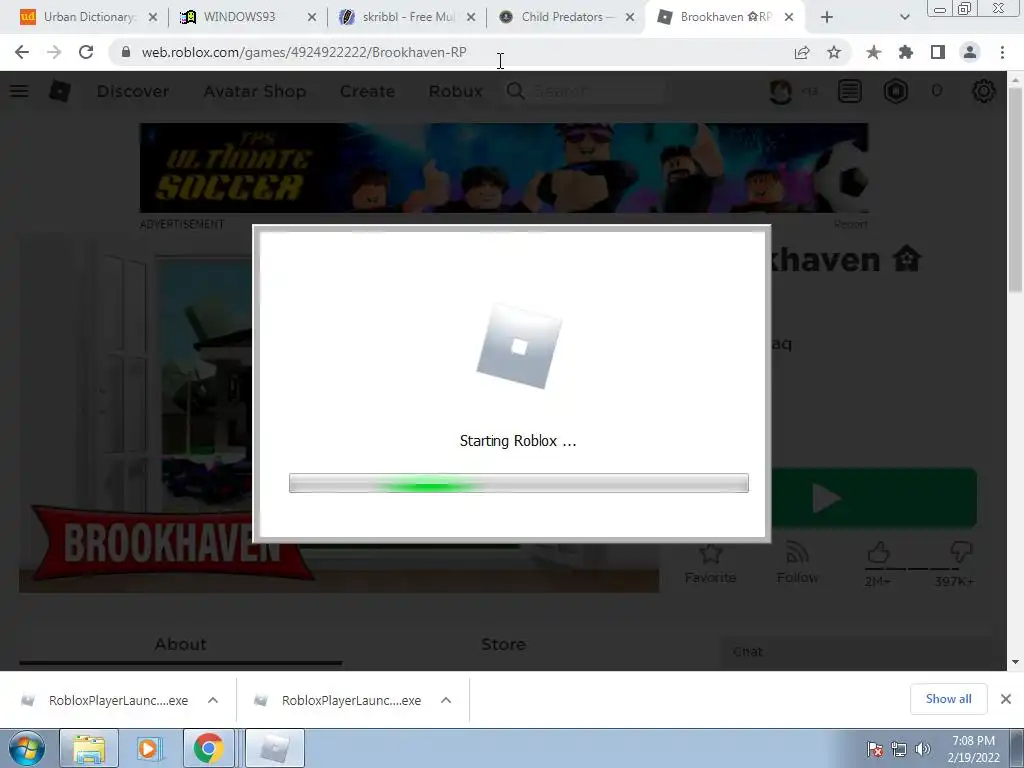This screenshot has width=1024, height=768.
Task: Click the Action Center flag tray icon
Action: [x=875, y=749]
